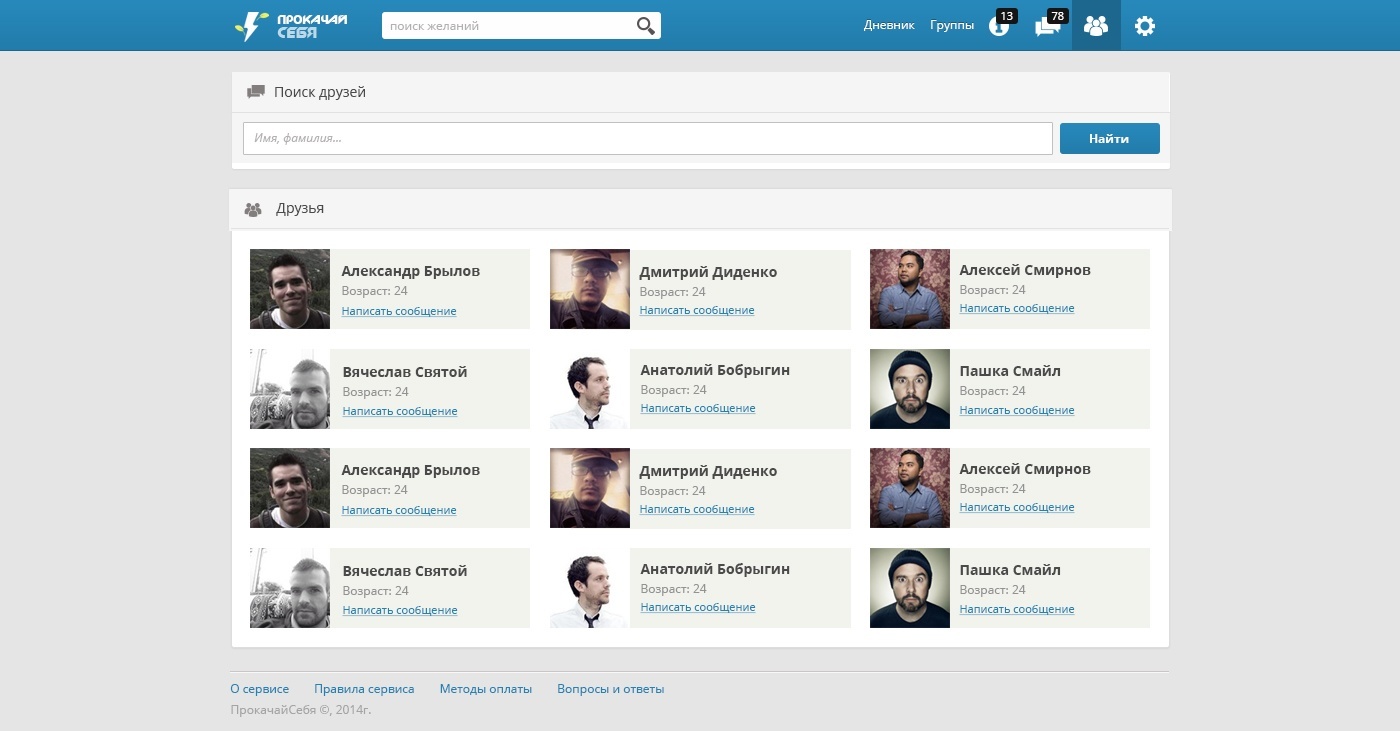The image size is (1400, 731).
Task: Click first Александр Брылов avatar thumbnail
Action: (x=290, y=289)
